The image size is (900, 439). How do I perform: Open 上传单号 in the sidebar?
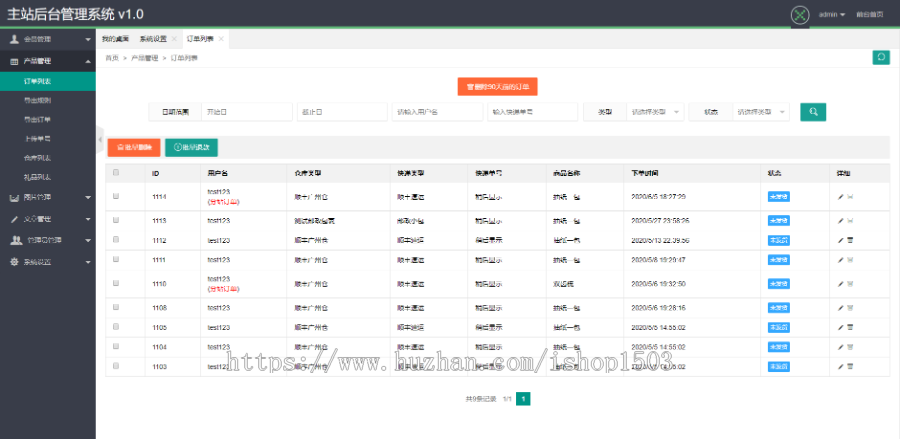click(48, 138)
